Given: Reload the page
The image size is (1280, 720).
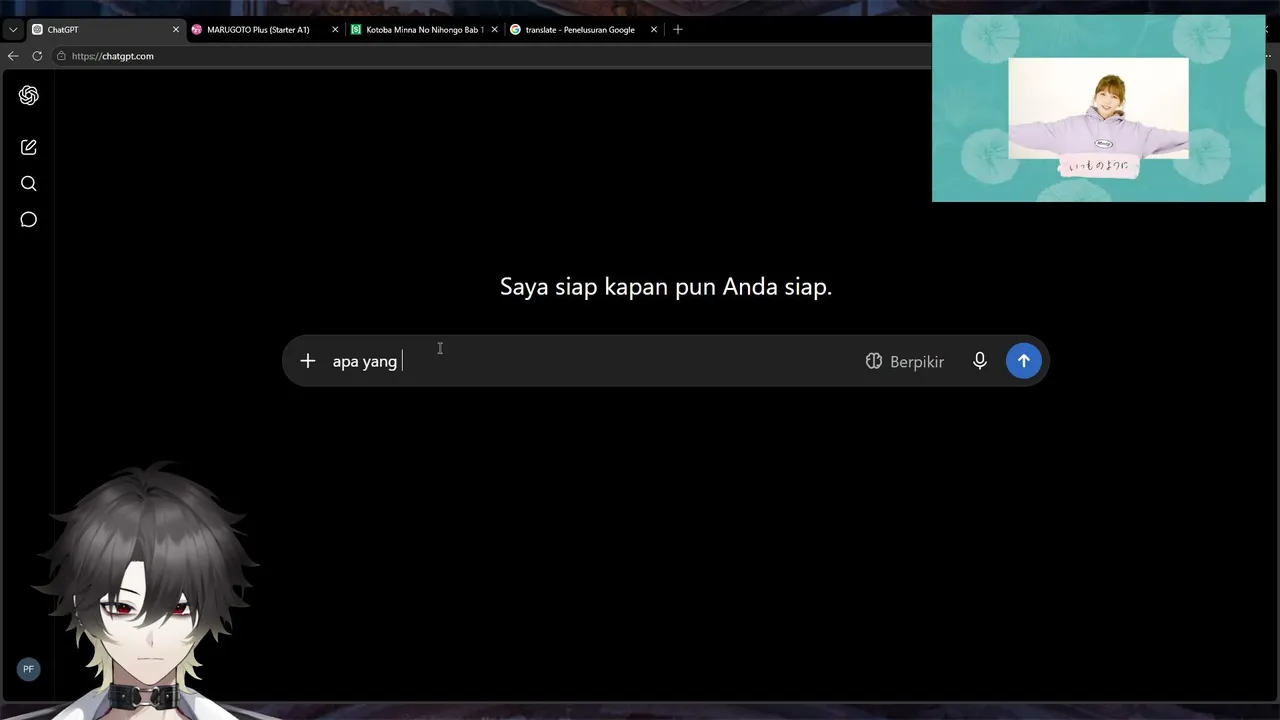Looking at the screenshot, I should click(37, 56).
